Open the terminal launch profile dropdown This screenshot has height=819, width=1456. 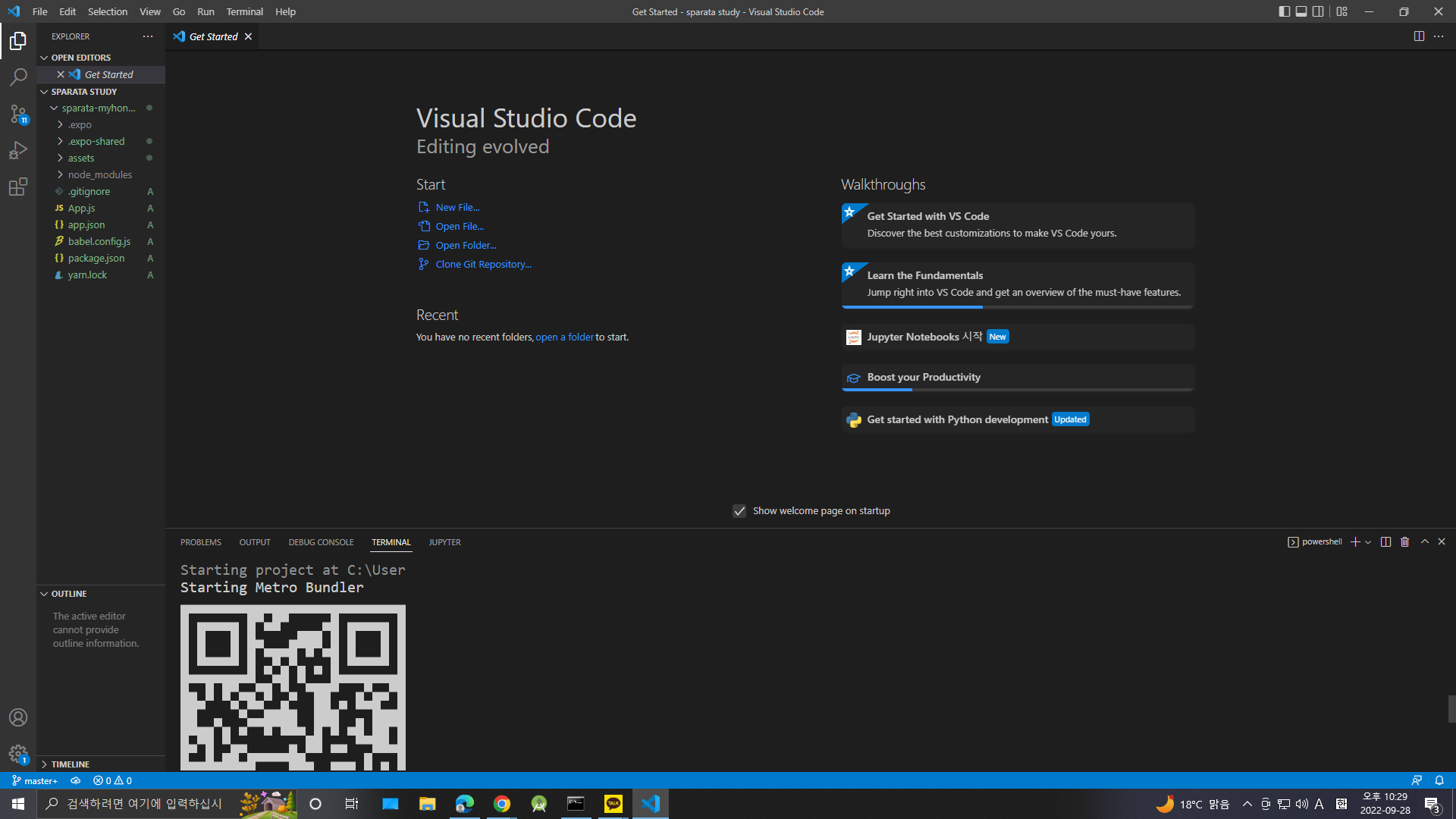coord(1368,541)
